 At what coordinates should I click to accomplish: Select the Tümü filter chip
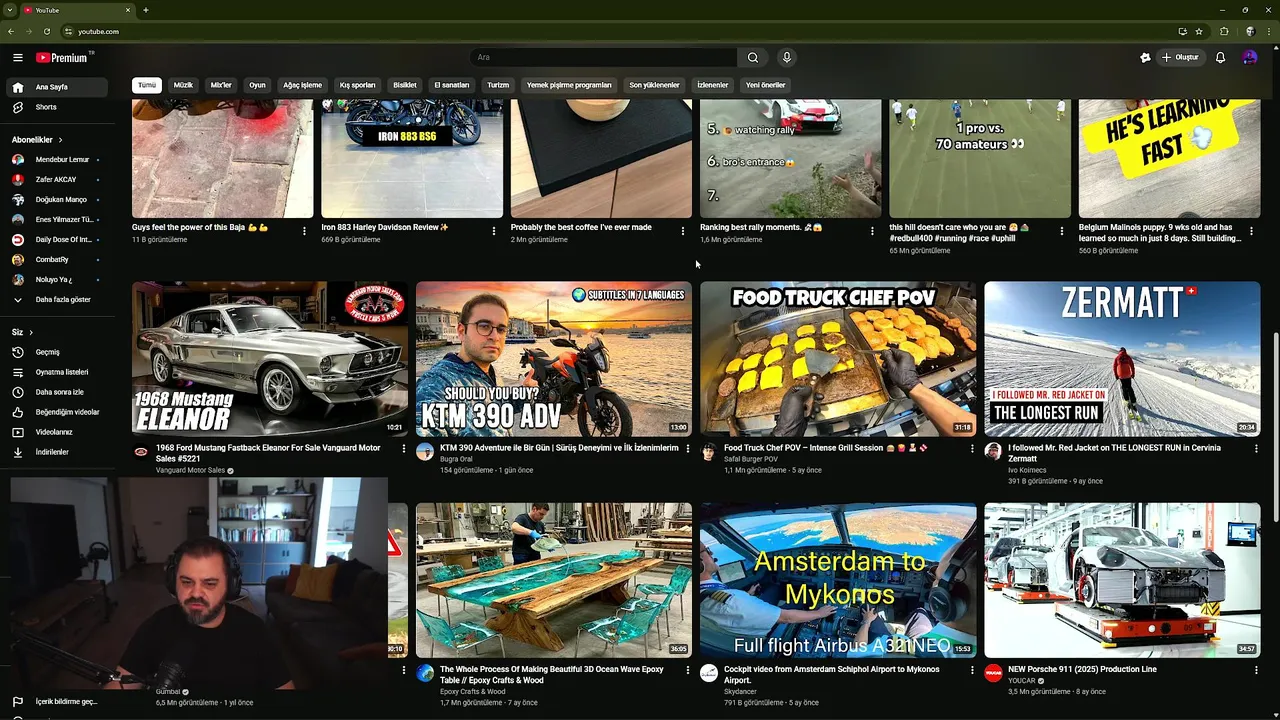click(147, 85)
